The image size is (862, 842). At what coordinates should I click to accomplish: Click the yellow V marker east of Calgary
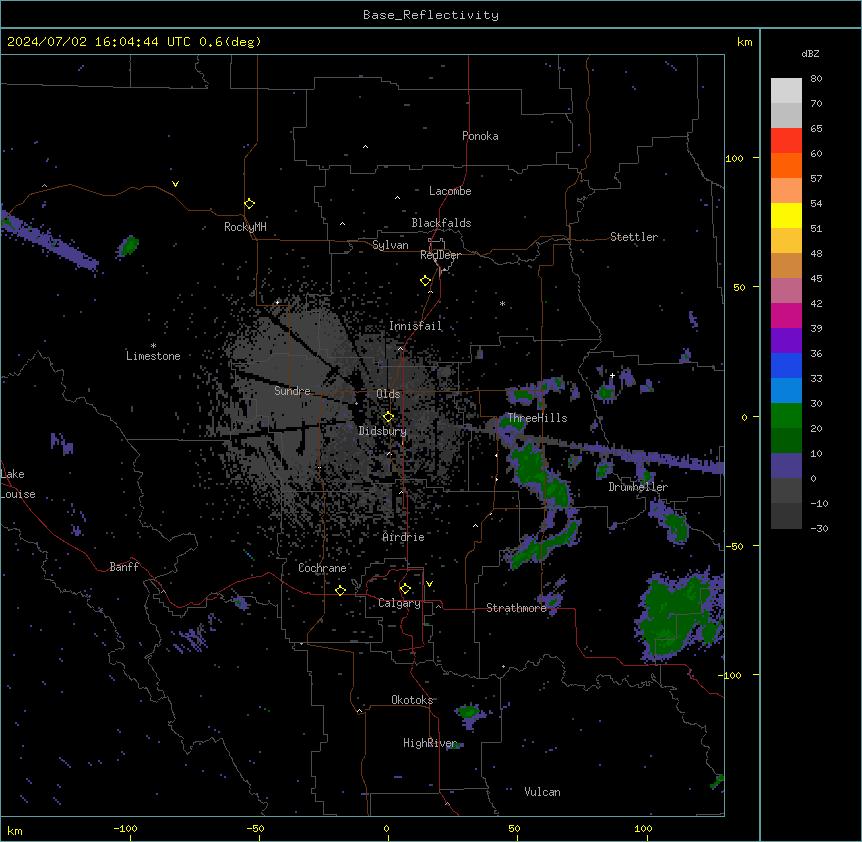[429, 584]
